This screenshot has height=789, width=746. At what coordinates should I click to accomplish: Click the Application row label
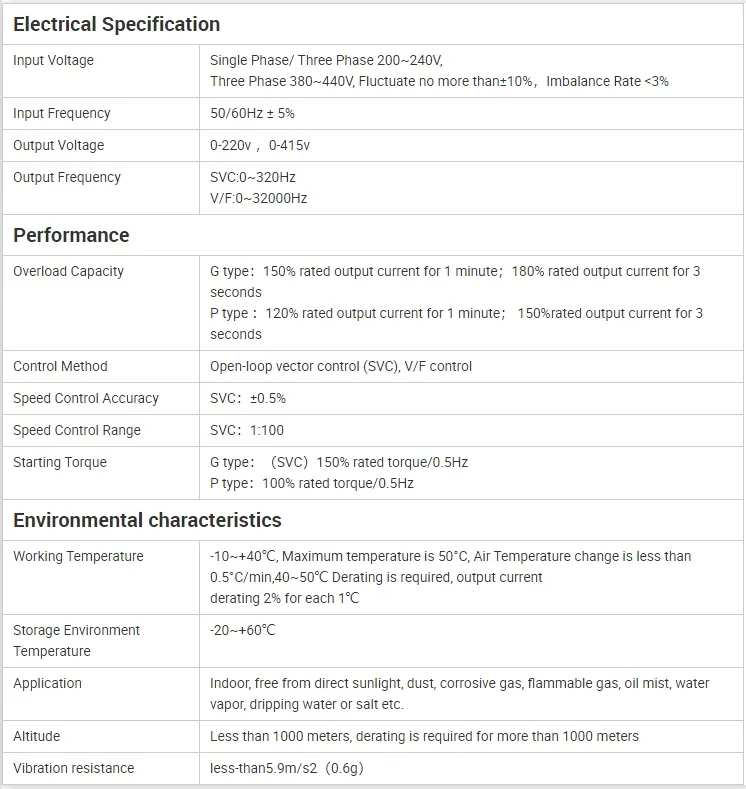[x=47, y=683]
